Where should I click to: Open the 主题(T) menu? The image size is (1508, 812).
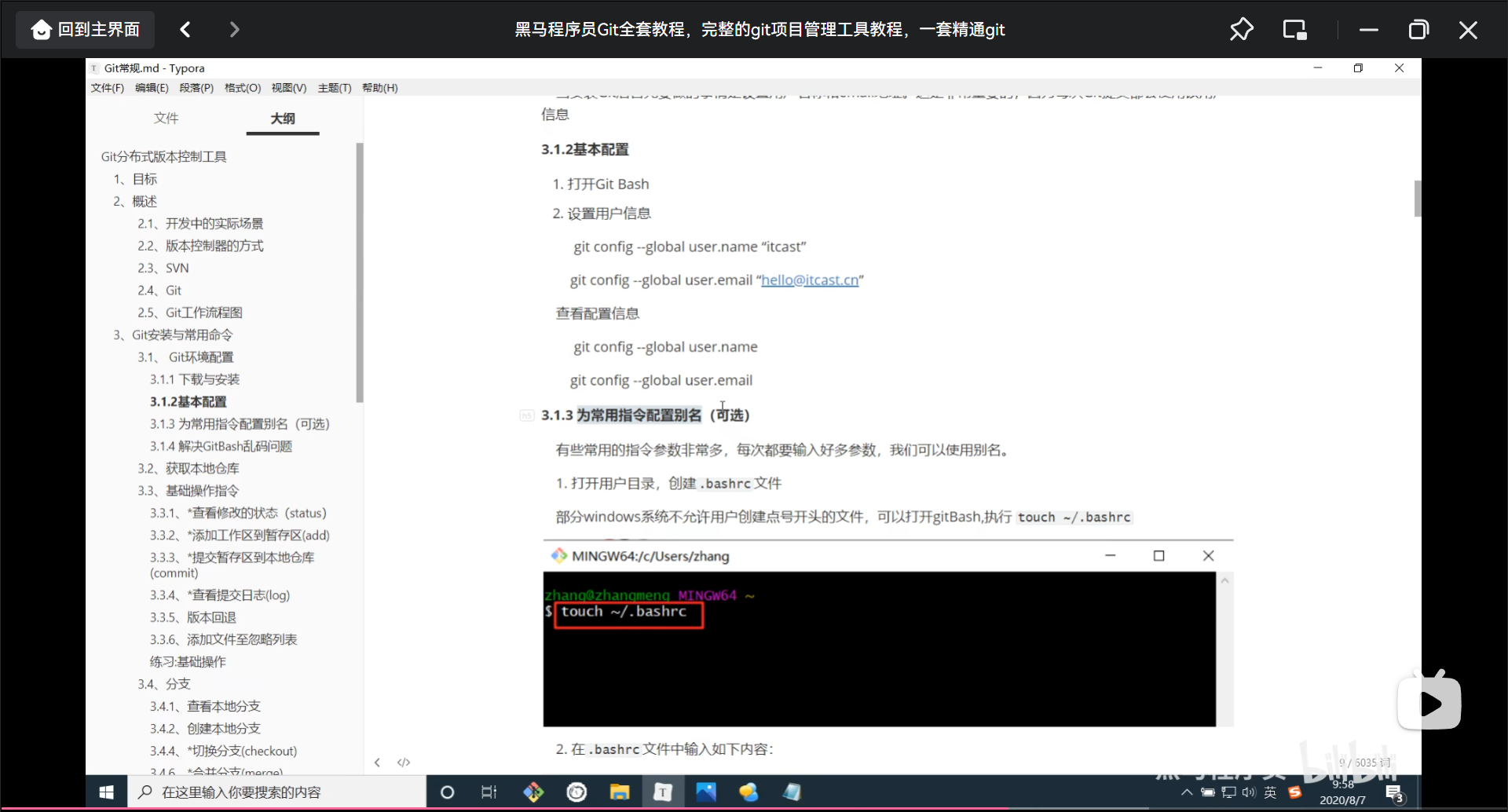pos(335,88)
